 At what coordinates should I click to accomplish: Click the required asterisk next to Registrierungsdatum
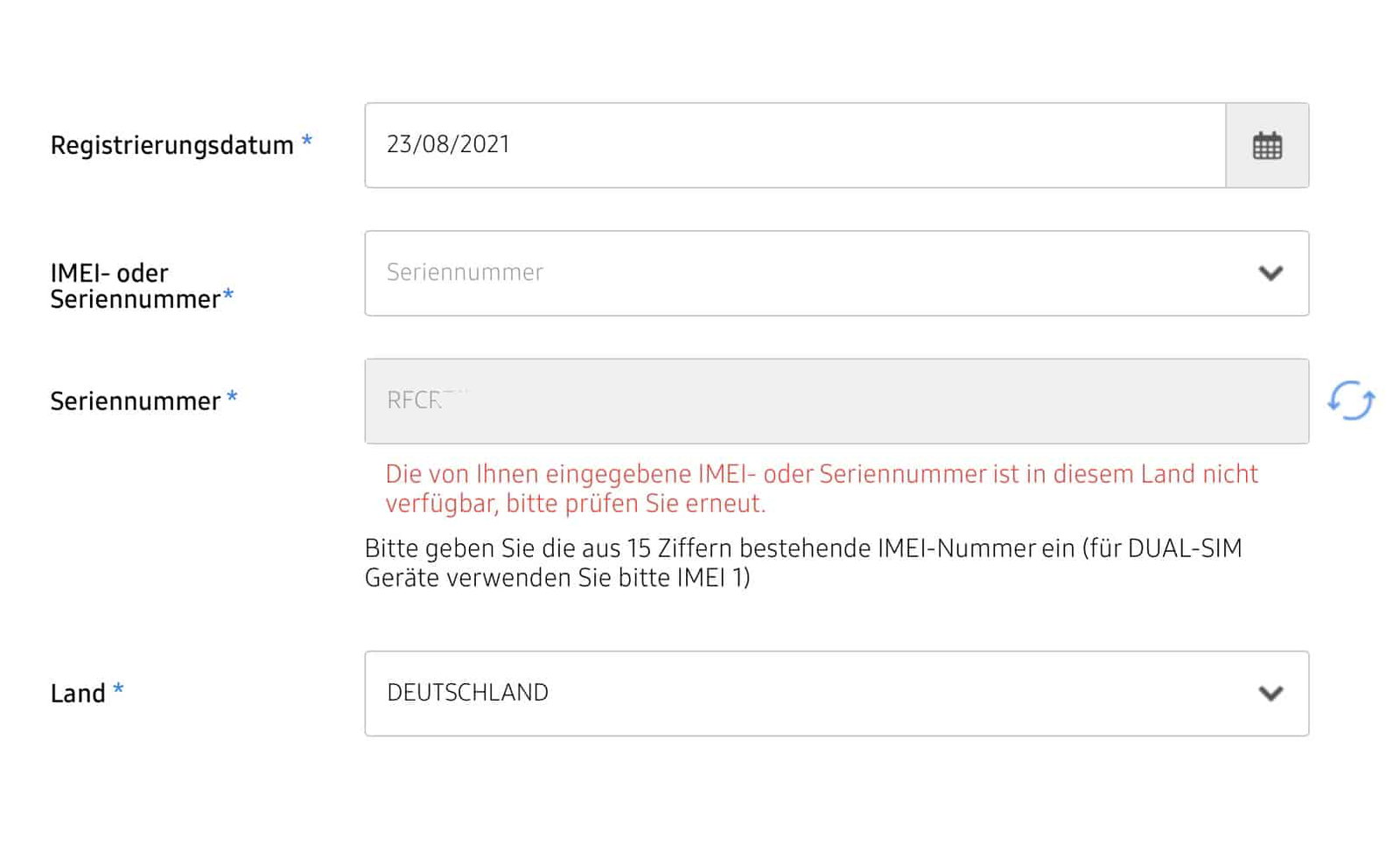[x=306, y=141]
